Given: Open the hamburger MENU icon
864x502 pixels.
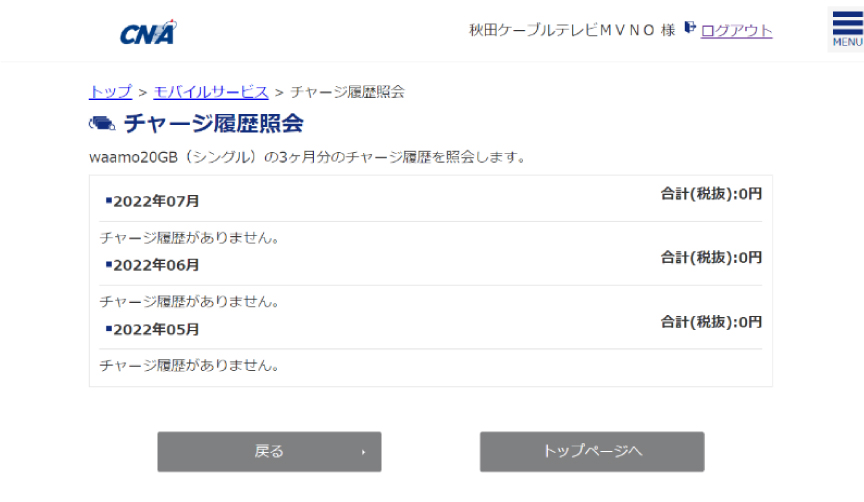Looking at the screenshot, I should pyautogui.click(x=847, y=29).
